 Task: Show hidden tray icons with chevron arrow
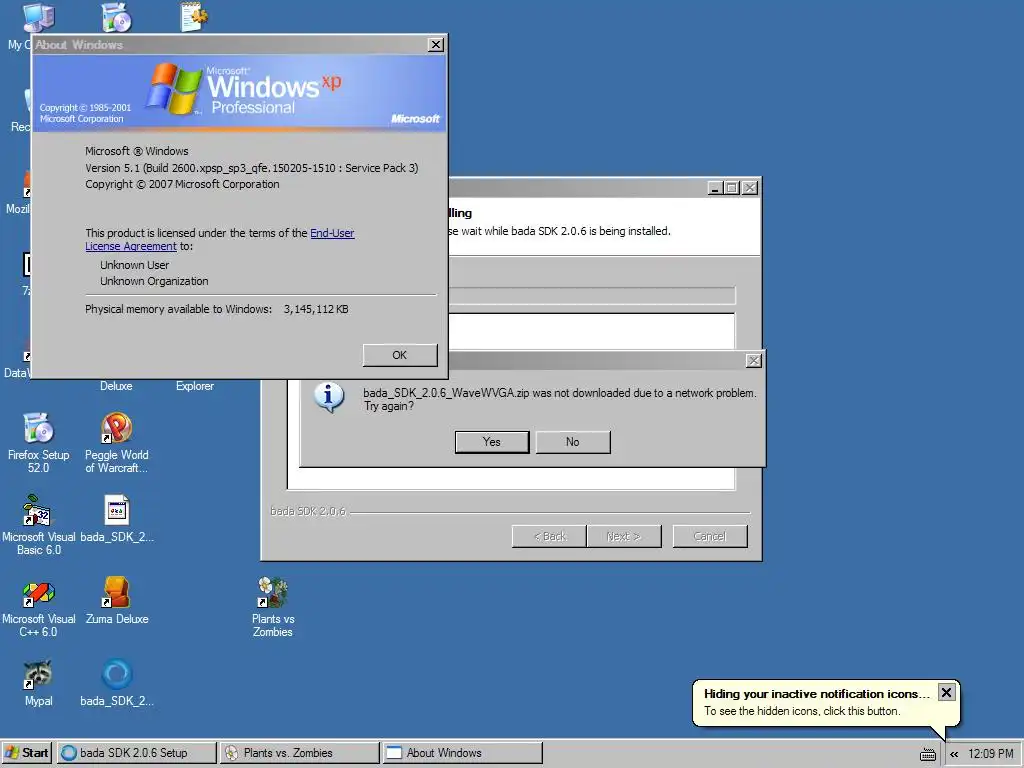(x=954, y=754)
